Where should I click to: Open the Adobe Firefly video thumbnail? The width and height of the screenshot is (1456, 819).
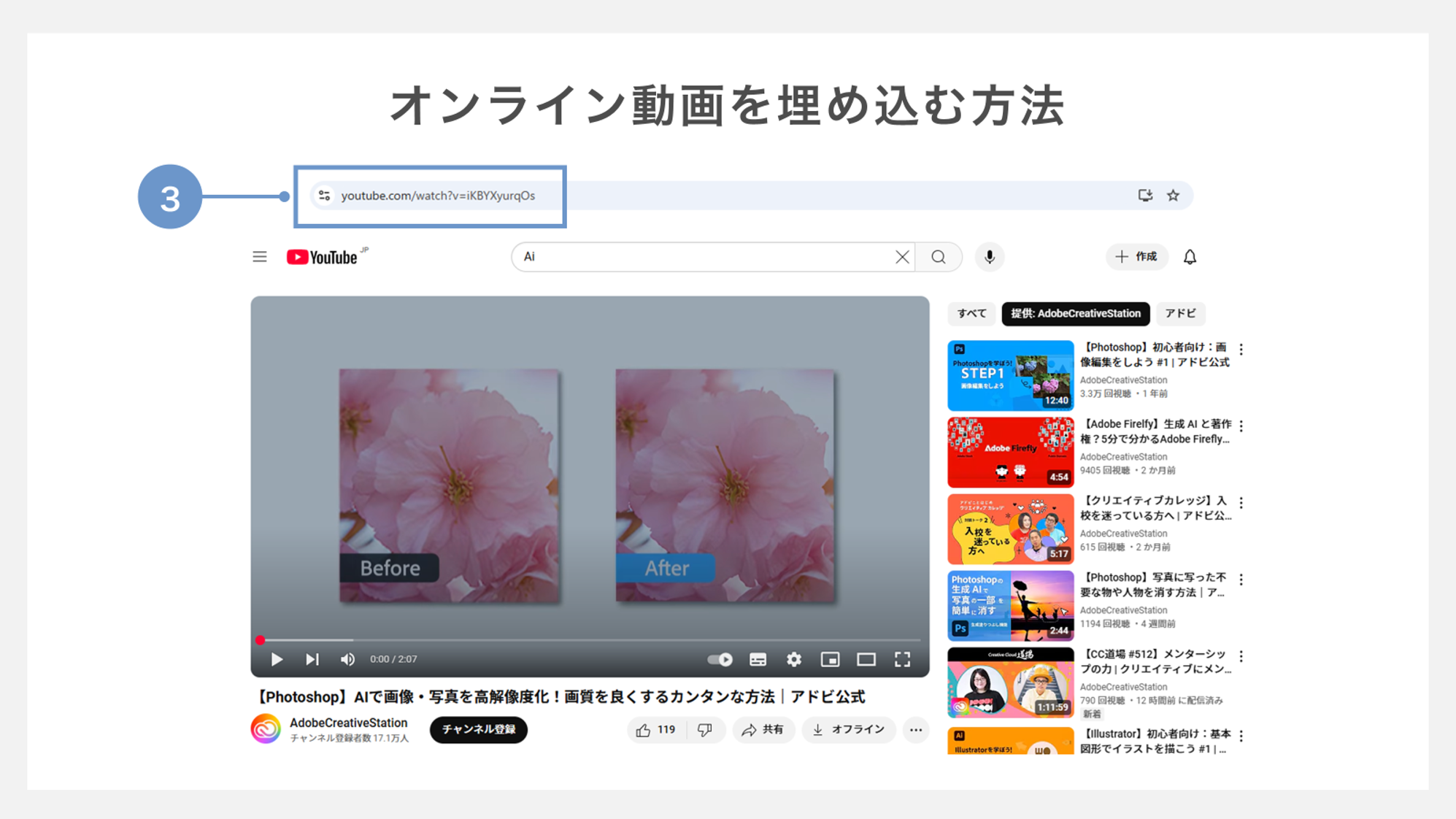point(1010,452)
